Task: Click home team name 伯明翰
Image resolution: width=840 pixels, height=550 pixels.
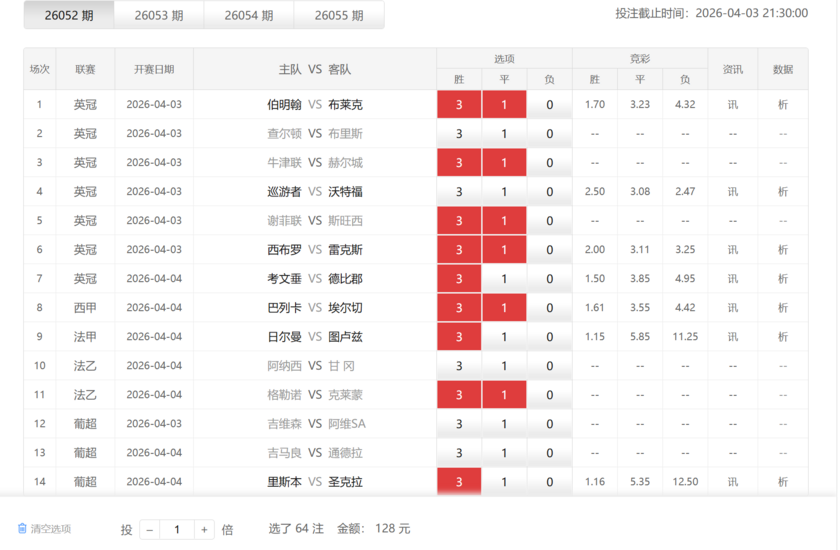Action: (284, 104)
